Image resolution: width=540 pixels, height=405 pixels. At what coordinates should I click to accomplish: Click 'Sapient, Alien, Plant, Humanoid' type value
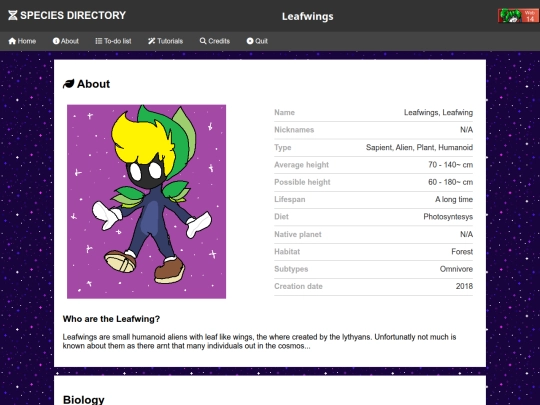pos(419,147)
